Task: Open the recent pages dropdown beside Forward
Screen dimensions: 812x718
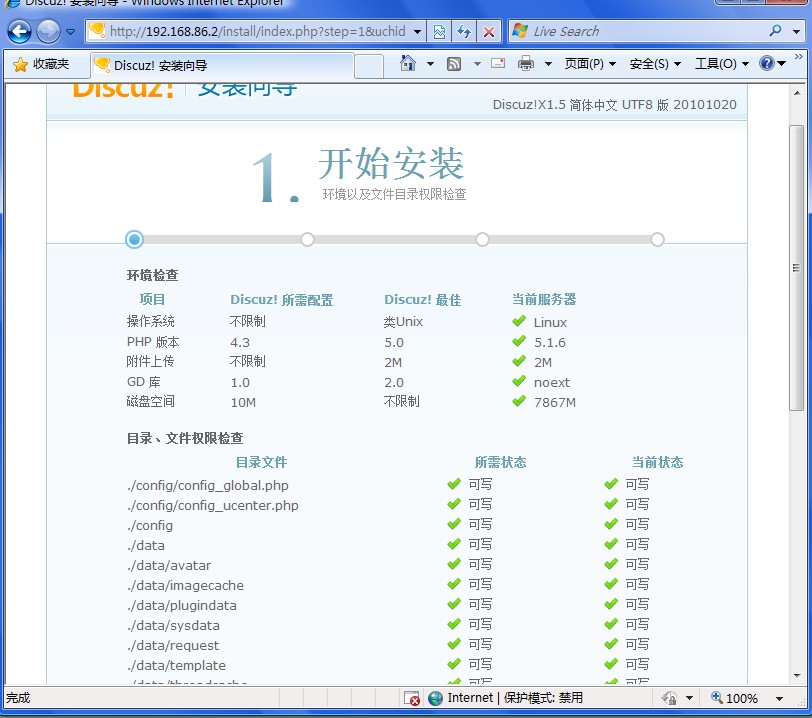Action: tap(70, 32)
